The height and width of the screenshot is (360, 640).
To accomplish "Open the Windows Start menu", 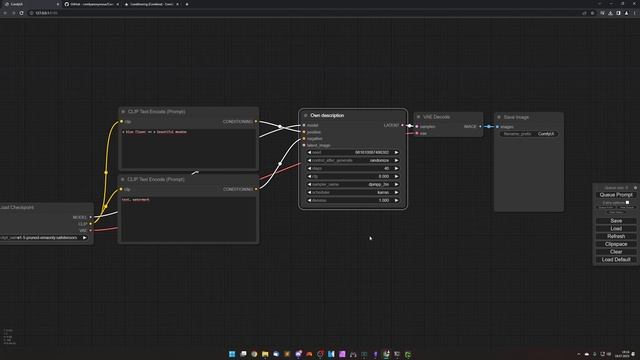I will coord(232,354).
